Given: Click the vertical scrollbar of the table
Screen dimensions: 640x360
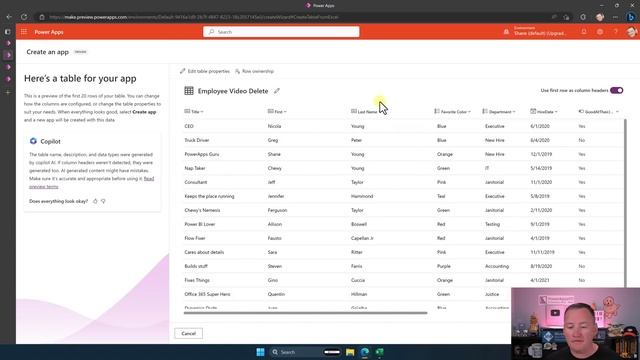Looking at the screenshot, I should point(624,202).
